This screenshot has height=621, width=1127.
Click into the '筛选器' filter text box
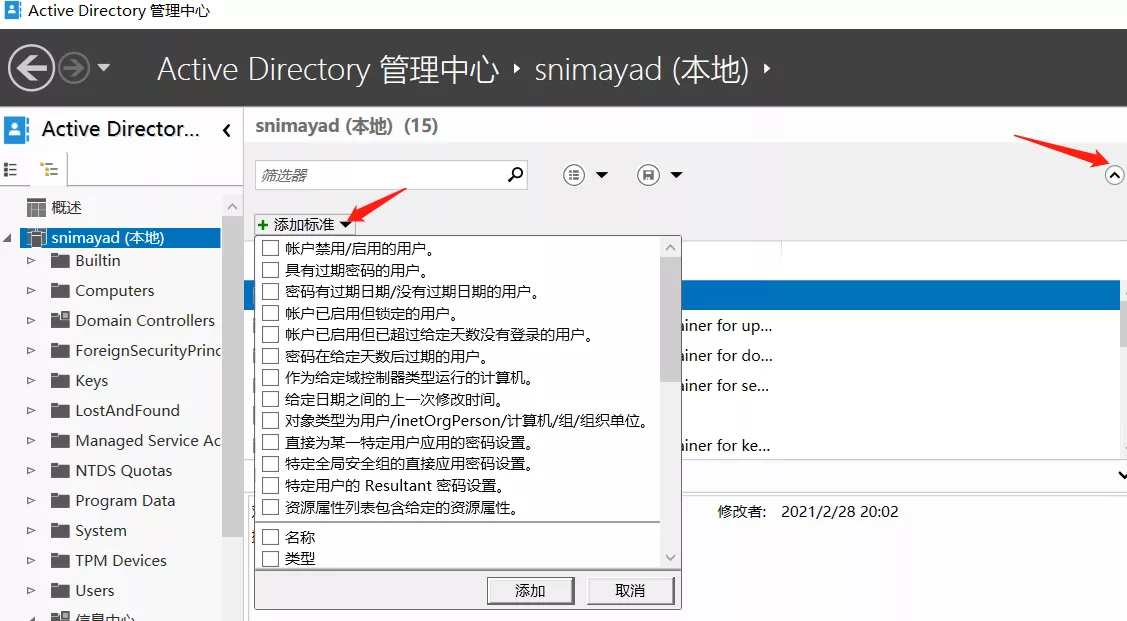point(380,175)
